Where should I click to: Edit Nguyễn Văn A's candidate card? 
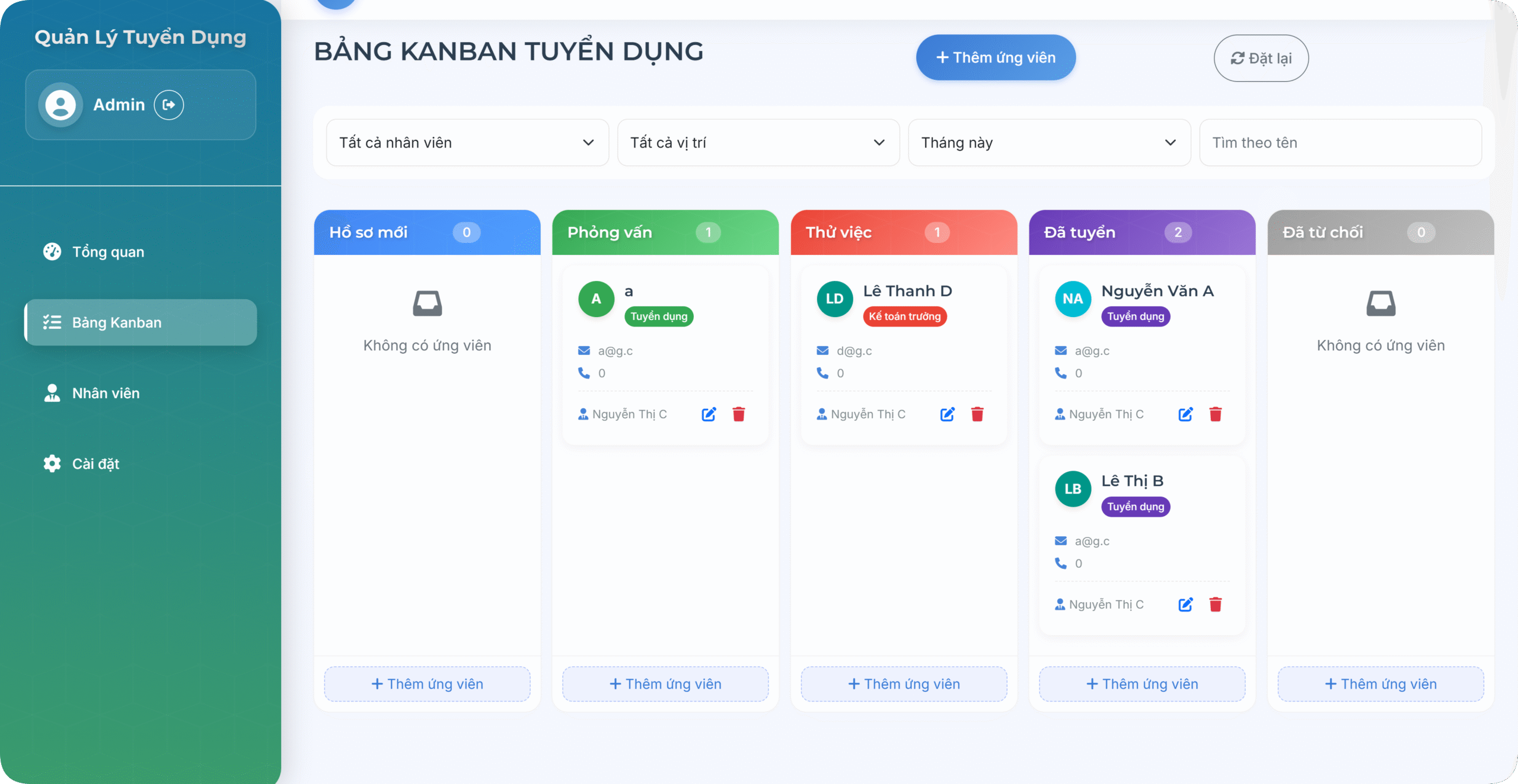click(1185, 414)
